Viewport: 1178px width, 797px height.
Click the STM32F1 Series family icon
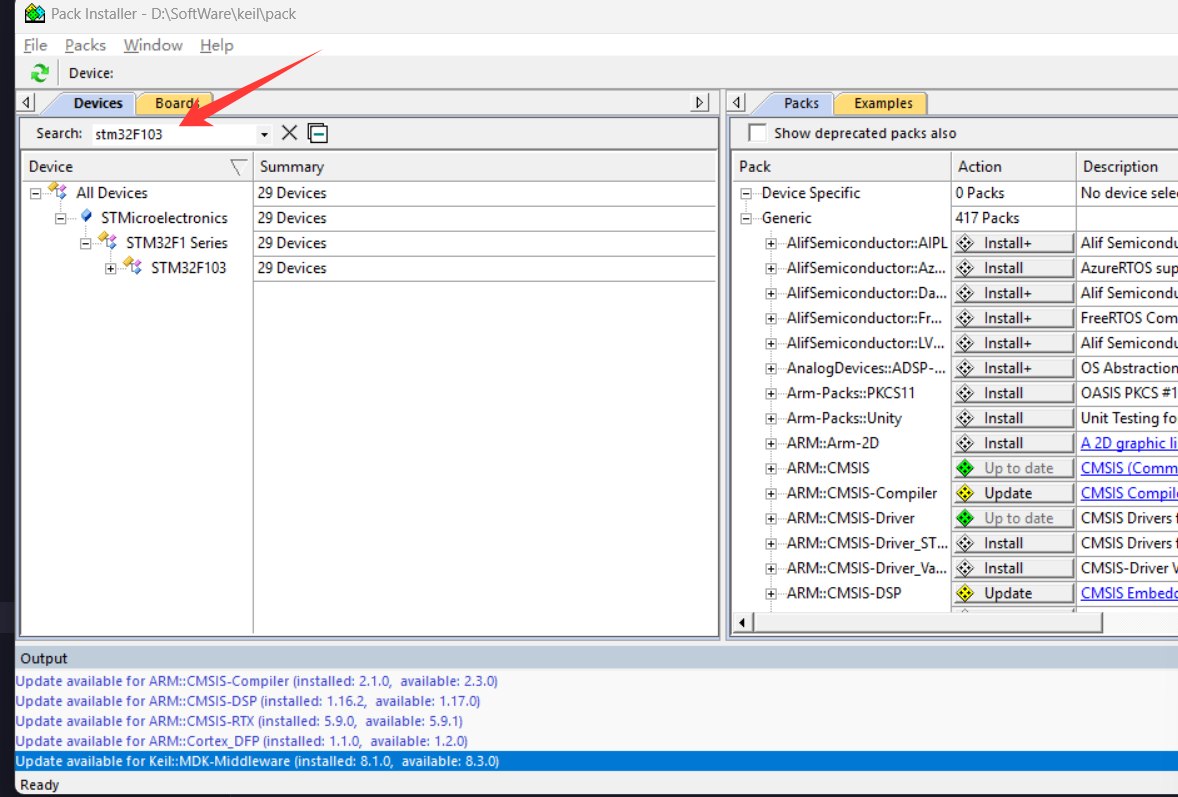click(107, 241)
